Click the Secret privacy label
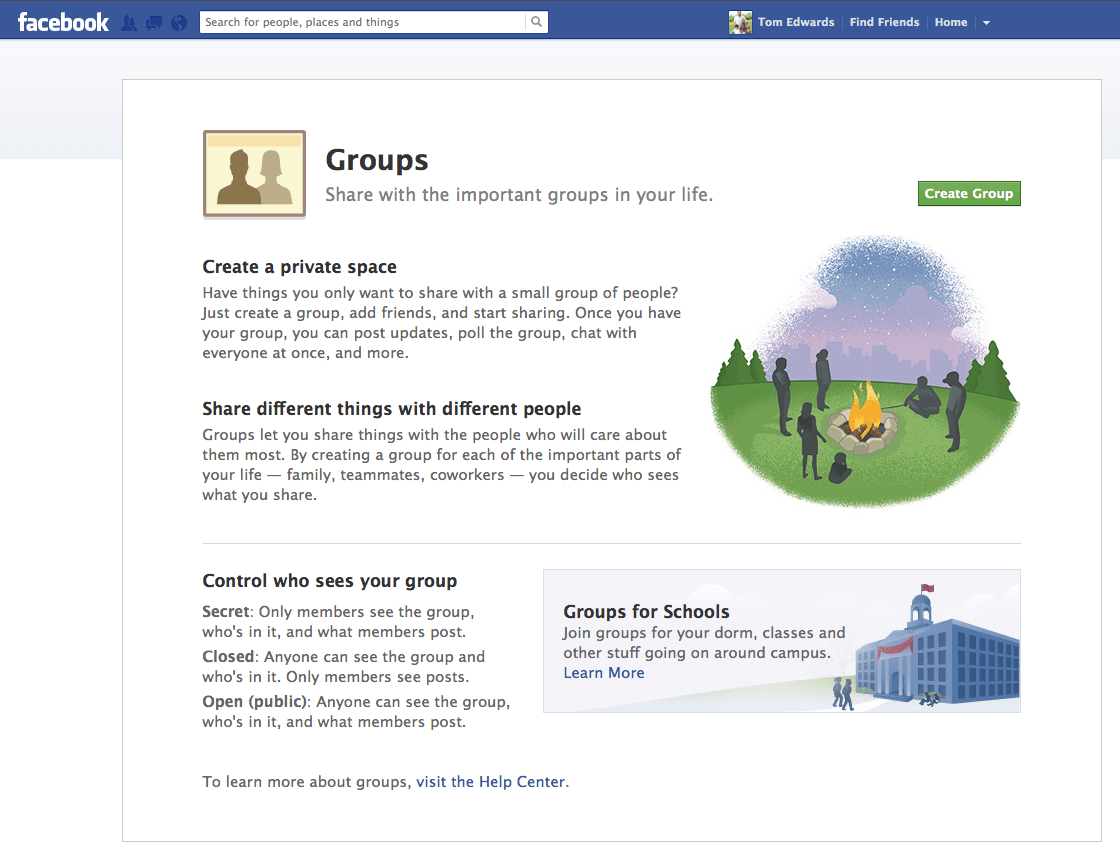 [226, 612]
